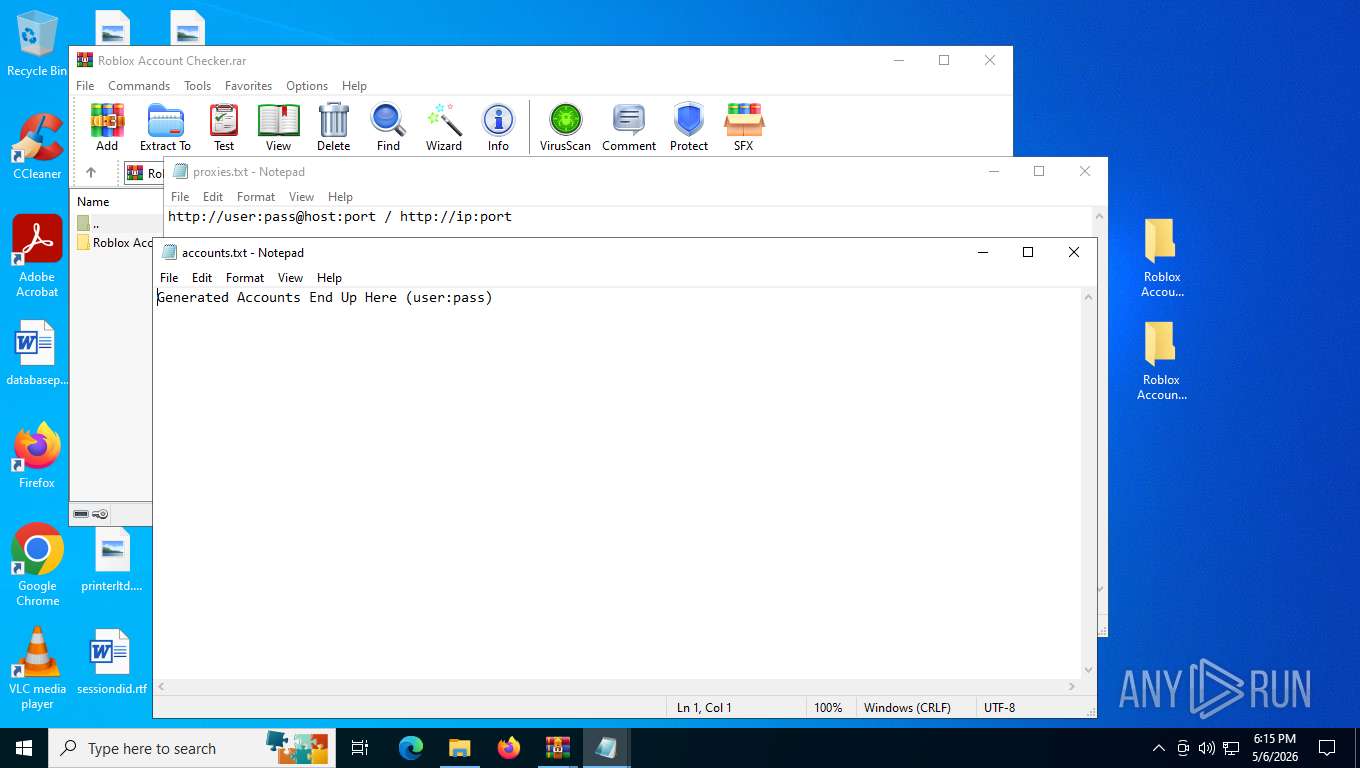Click the Test archive icon

click(224, 127)
